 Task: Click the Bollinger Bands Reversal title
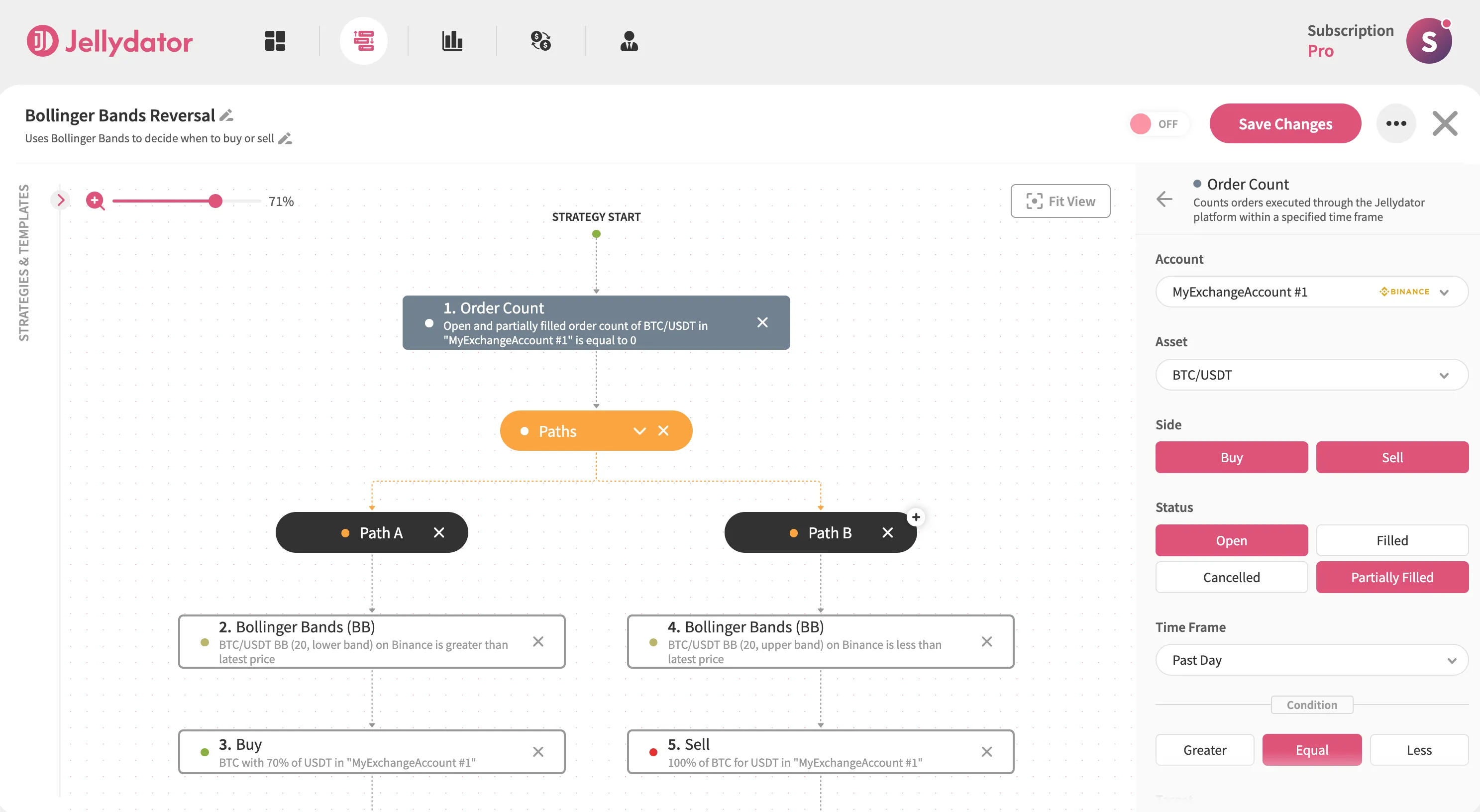click(120, 115)
